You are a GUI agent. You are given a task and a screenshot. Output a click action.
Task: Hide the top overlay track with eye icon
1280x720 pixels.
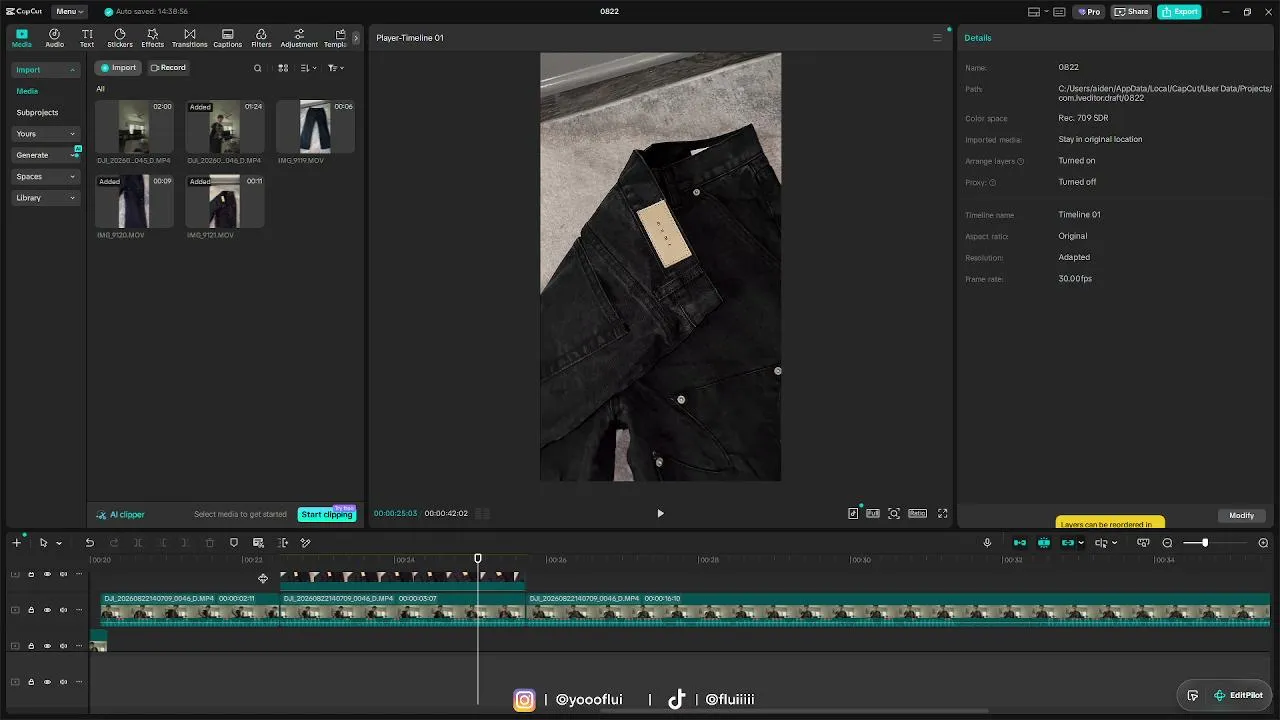tap(47, 574)
